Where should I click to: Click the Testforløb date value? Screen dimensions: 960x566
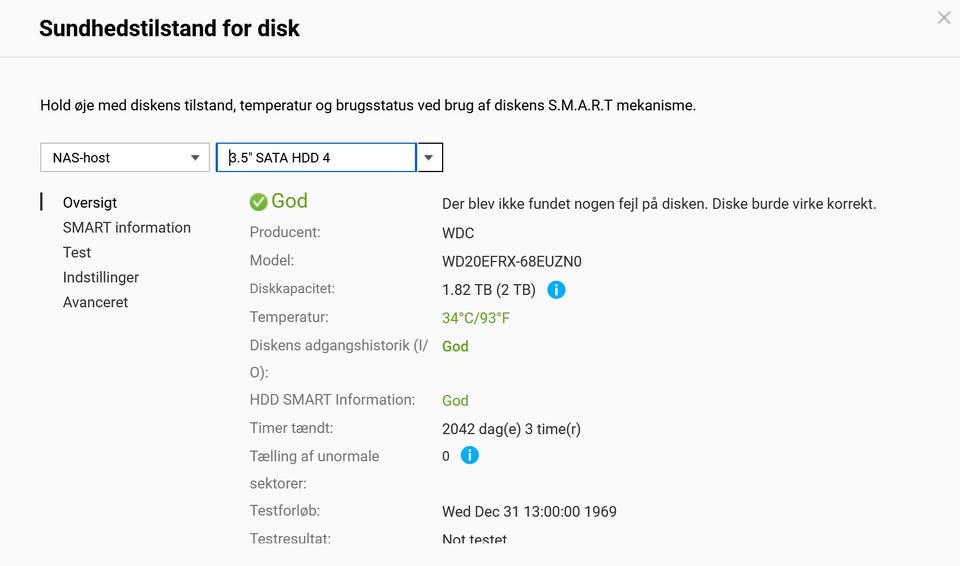(x=529, y=512)
